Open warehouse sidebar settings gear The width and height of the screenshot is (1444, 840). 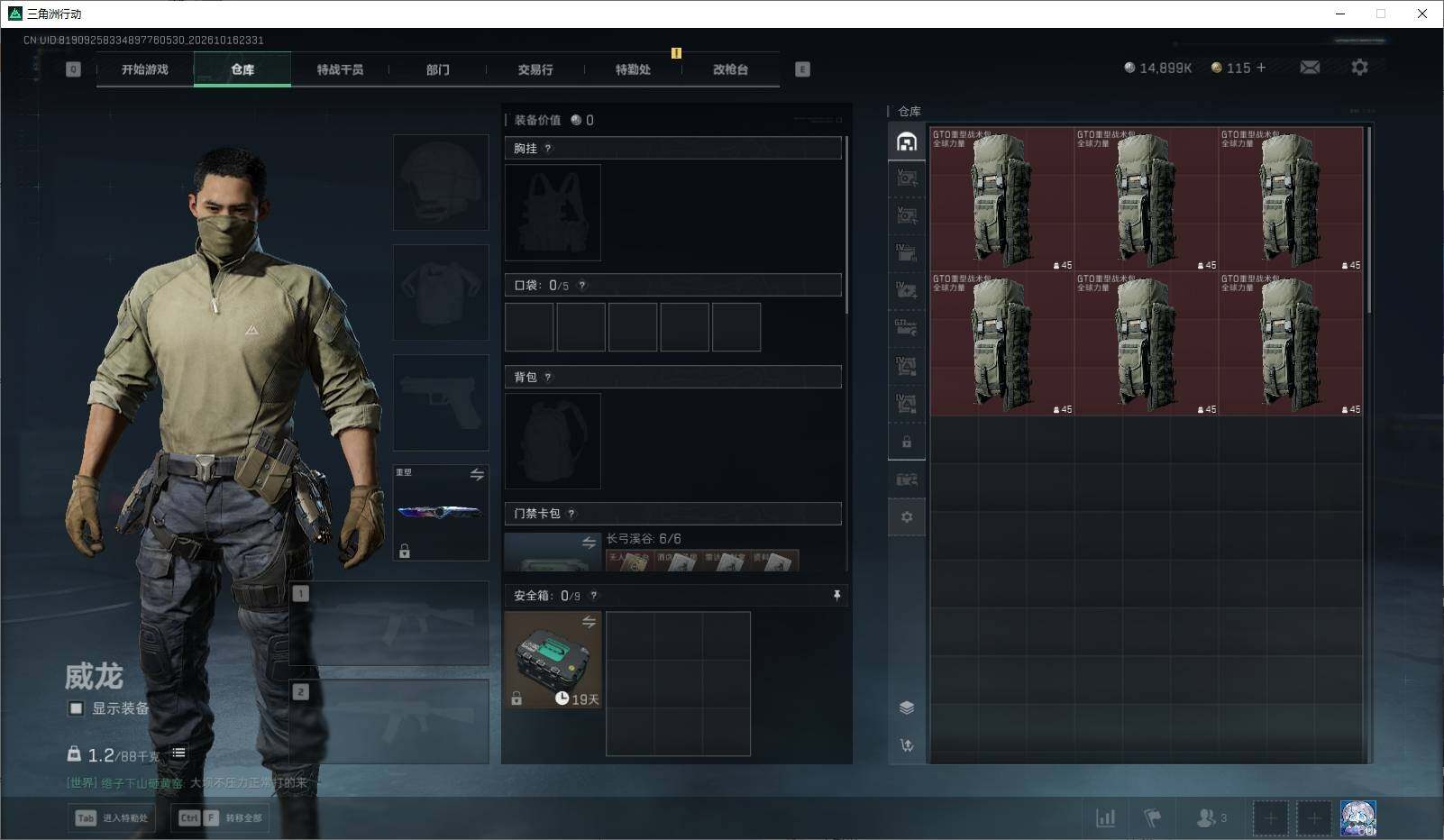click(x=907, y=516)
